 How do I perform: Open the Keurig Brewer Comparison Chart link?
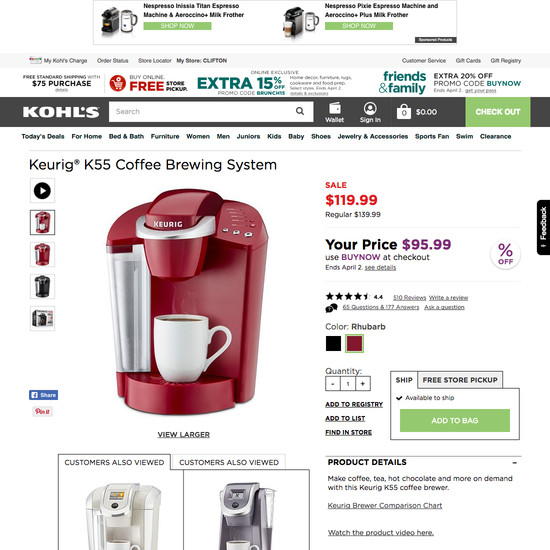[x=385, y=505]
